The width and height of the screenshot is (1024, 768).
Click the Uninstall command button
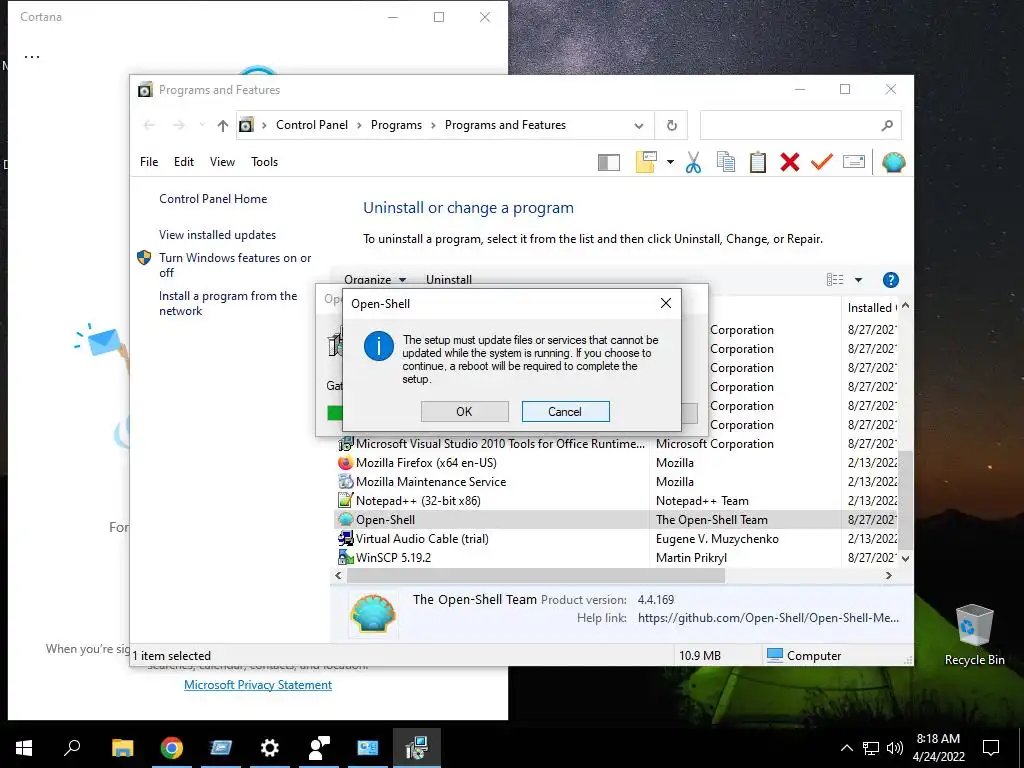449,280
